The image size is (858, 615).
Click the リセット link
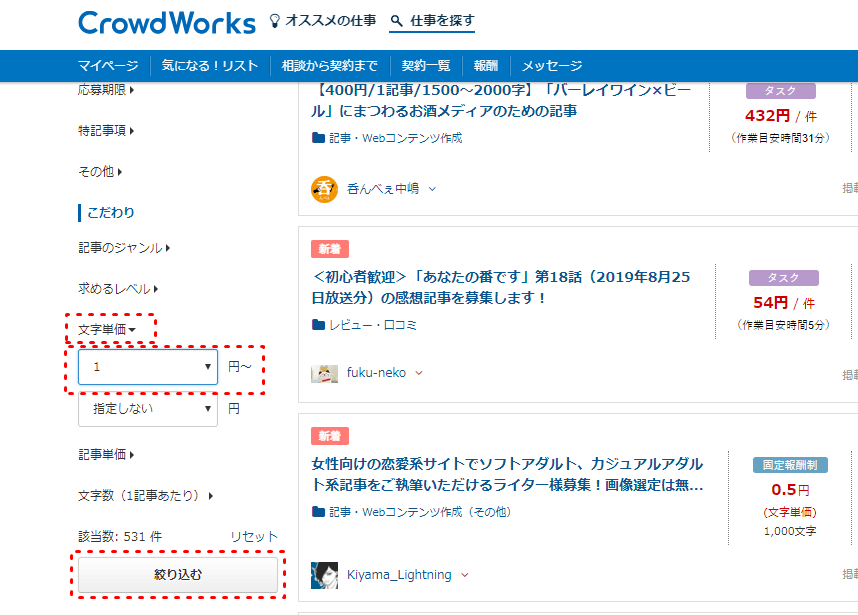pyautogui.click(x=254, y=537)
